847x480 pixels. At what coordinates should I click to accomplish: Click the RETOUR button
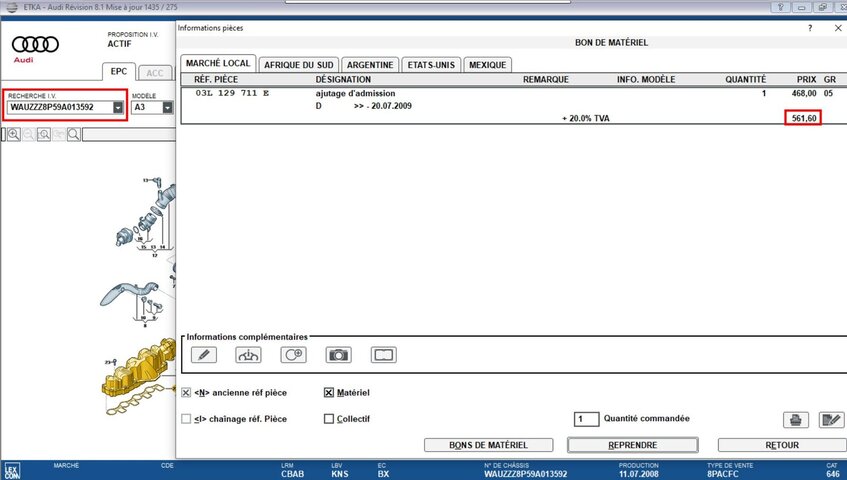(782, 445)
